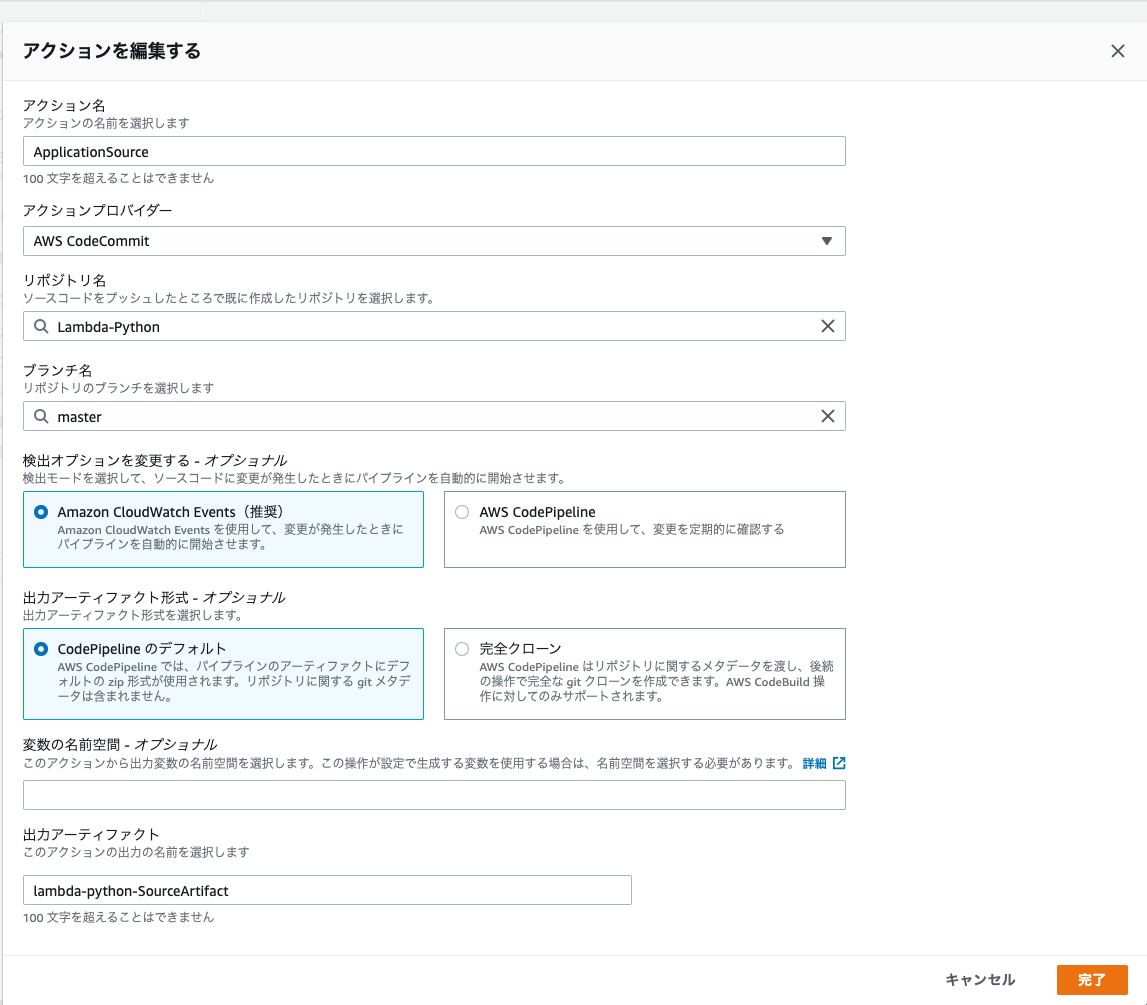Select Amazon CloudWatch Events detection option

pyautogui.click(x=223, y=530)
